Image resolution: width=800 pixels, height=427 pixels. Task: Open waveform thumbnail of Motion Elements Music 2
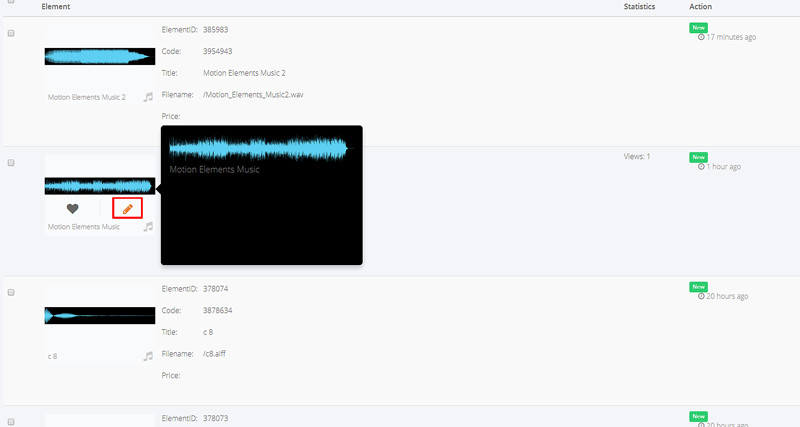point(100,56)
